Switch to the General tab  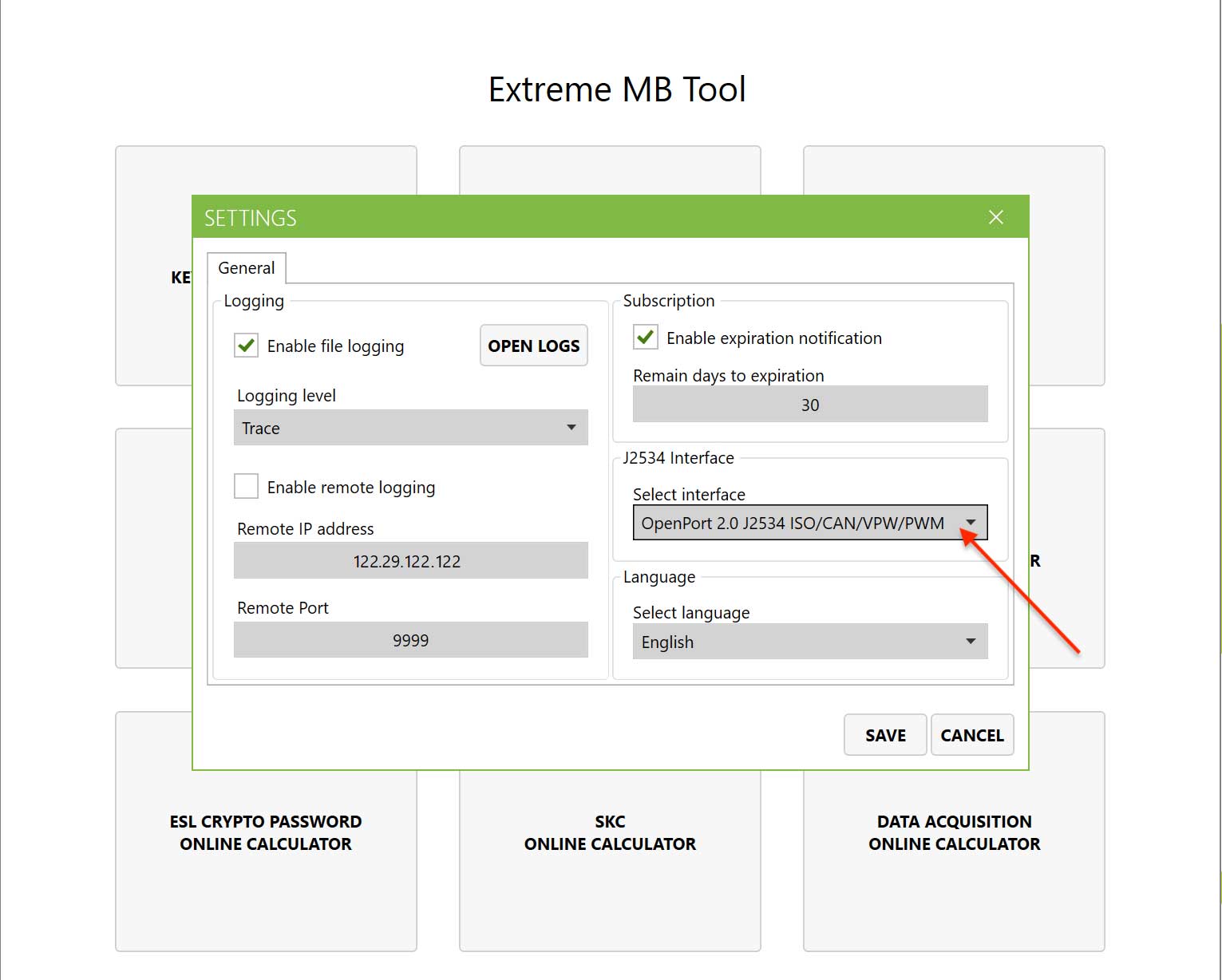pyautogui.click(x=247, y=267)
